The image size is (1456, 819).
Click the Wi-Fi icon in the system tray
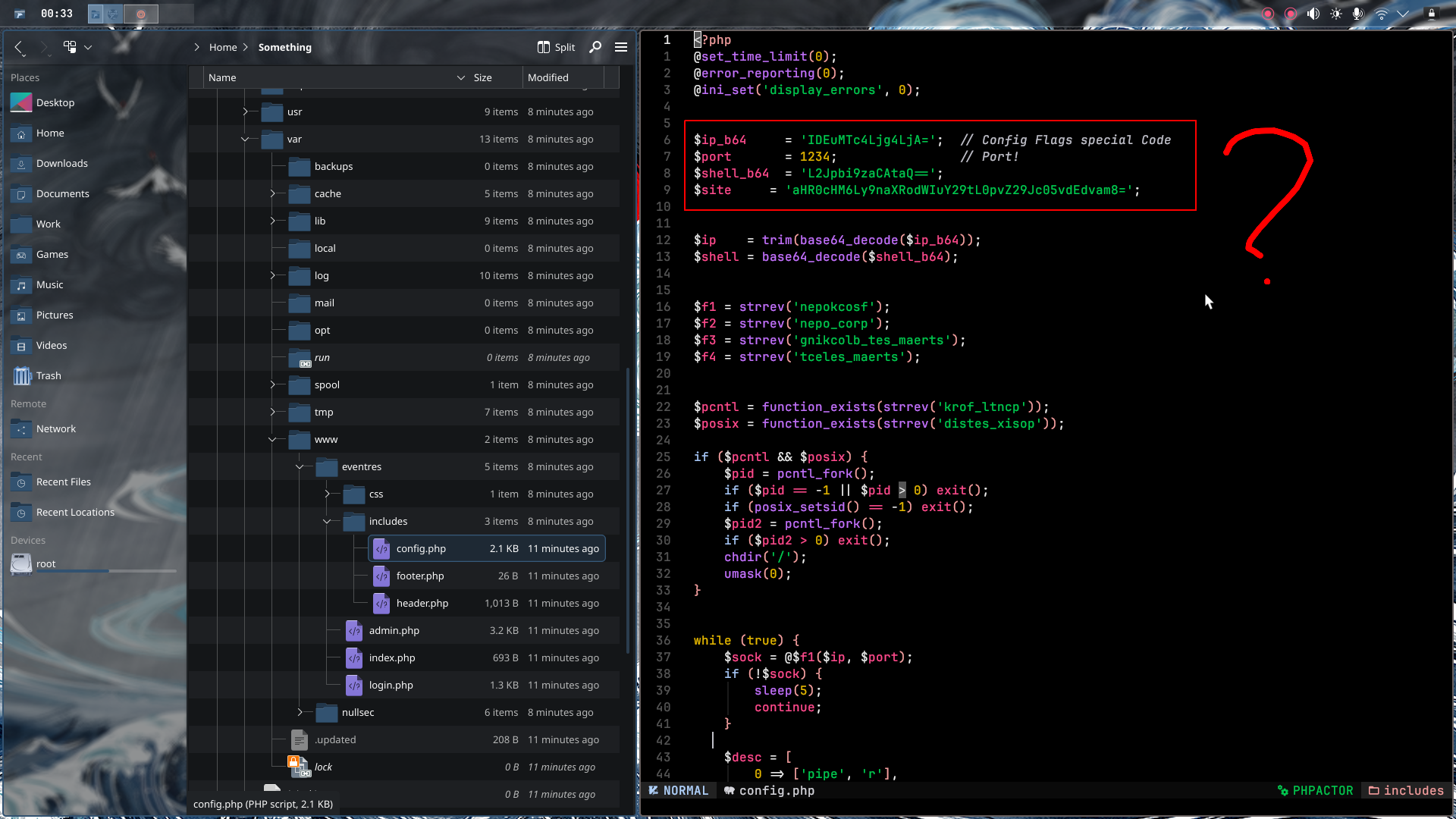tap(1382, 13)
